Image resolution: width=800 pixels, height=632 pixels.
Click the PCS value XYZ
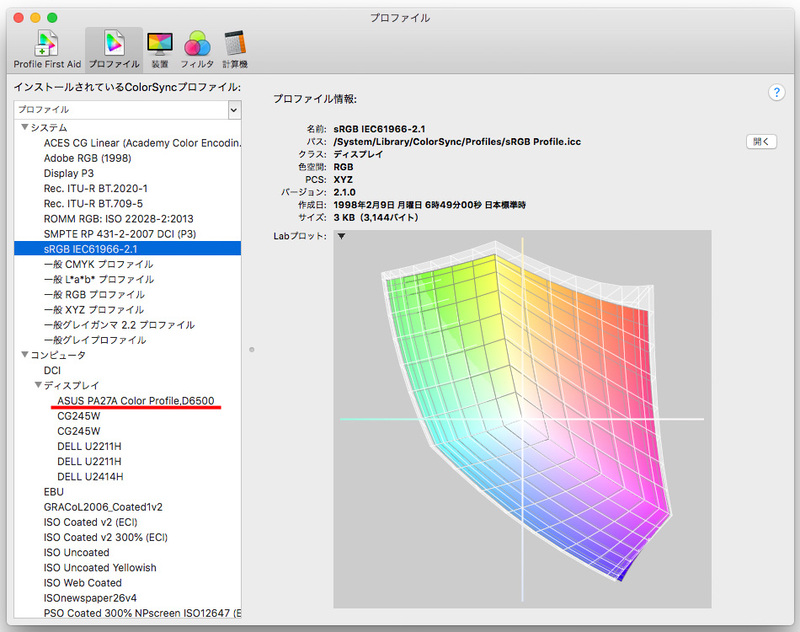tap(343, 180)
